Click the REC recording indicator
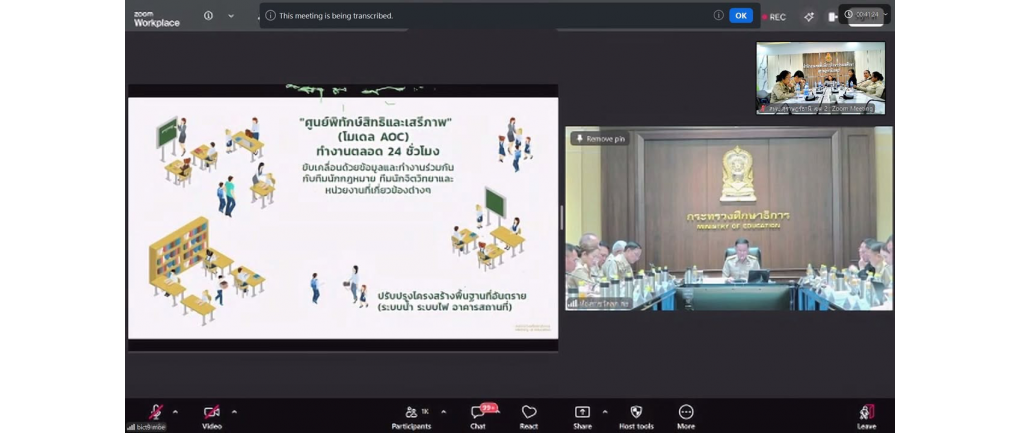 coord(774,17)
